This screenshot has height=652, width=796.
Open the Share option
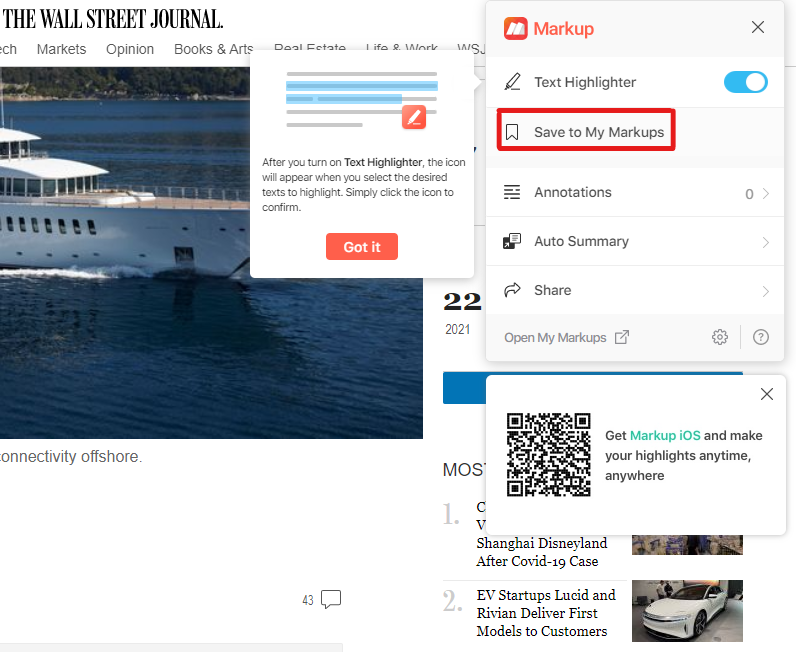(x=635, y=290)
